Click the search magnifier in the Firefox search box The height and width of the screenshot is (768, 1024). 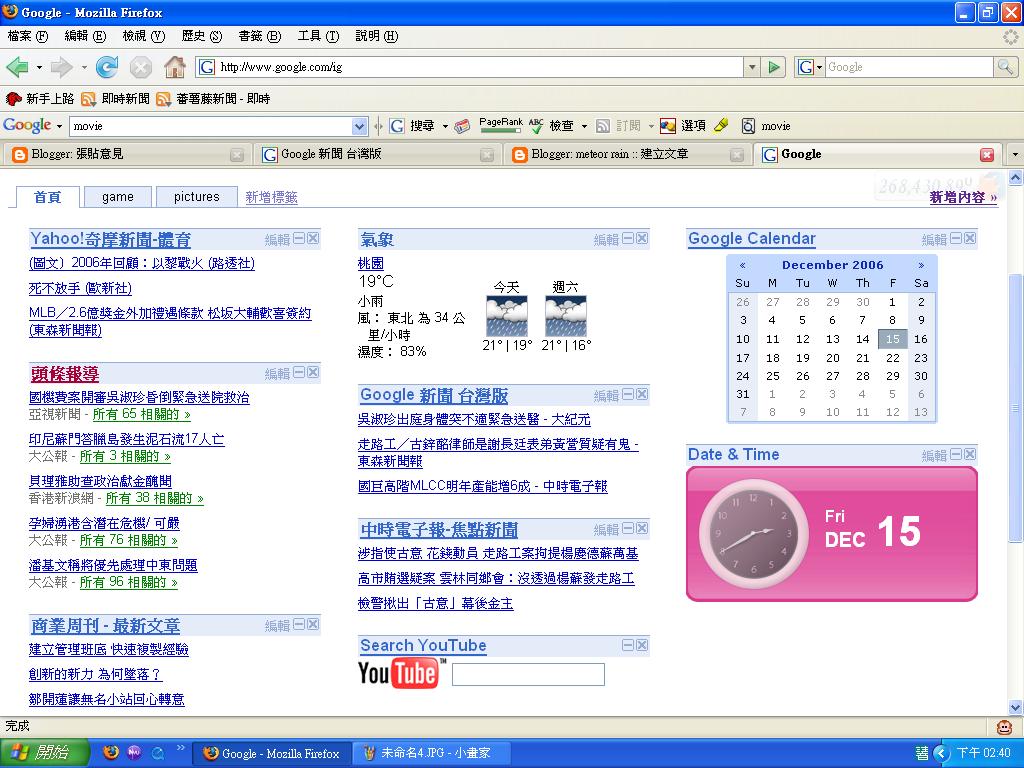pos(1004,67)
